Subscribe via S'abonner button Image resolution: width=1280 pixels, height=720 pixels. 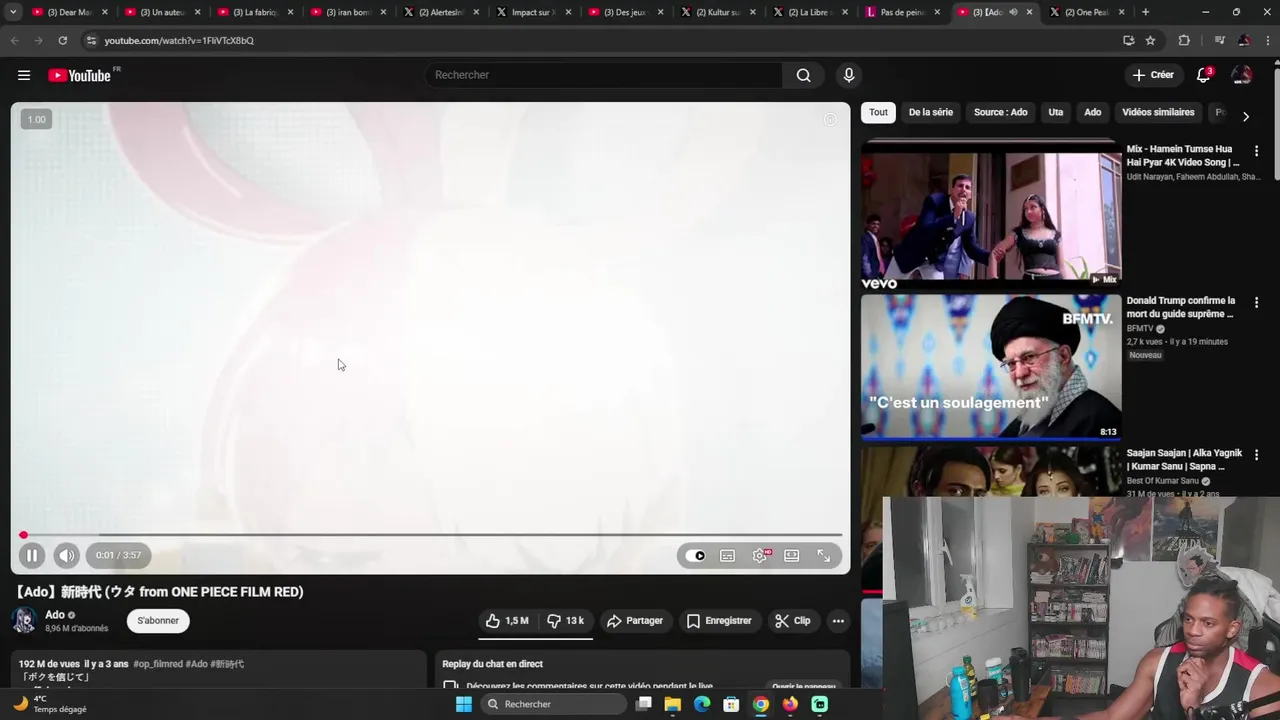(x=158, y=621)
